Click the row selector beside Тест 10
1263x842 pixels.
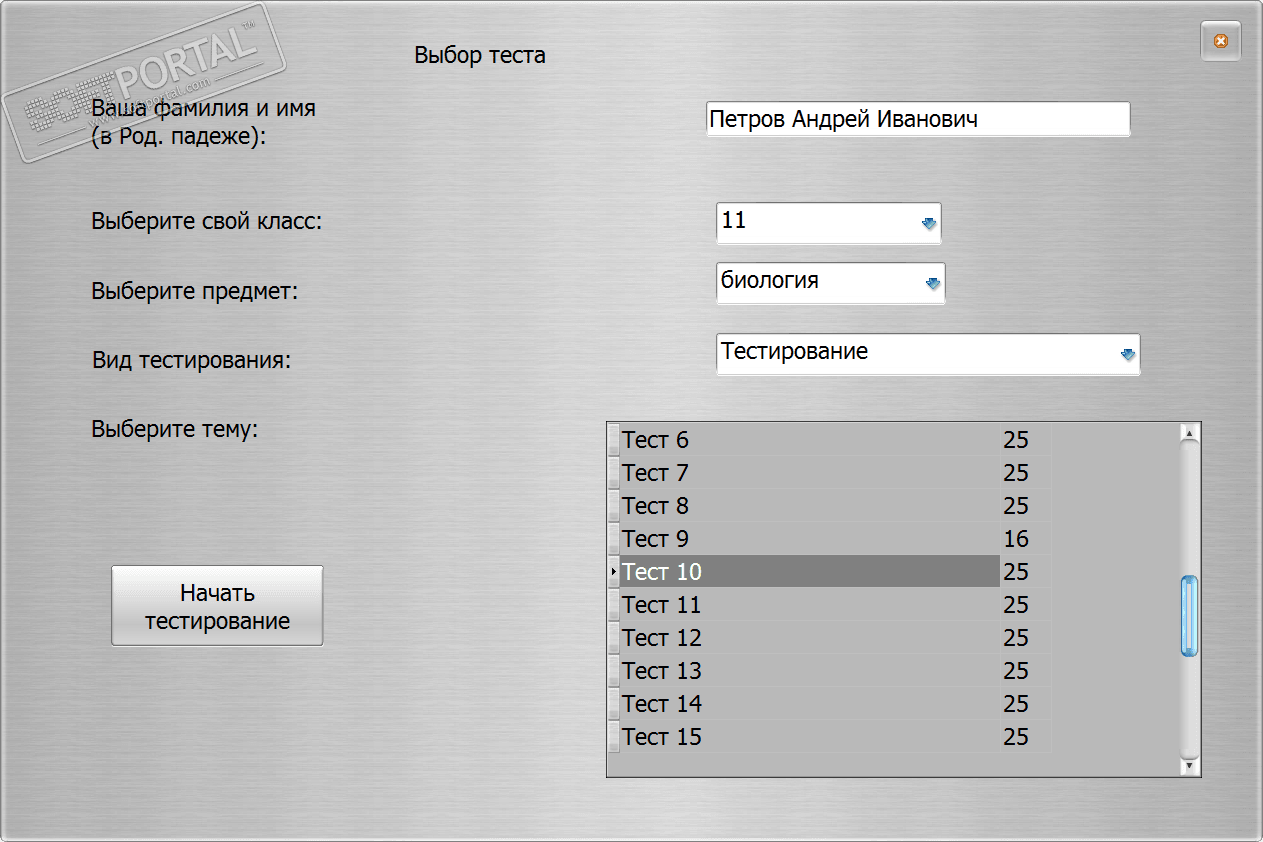[x=614, y=572]
